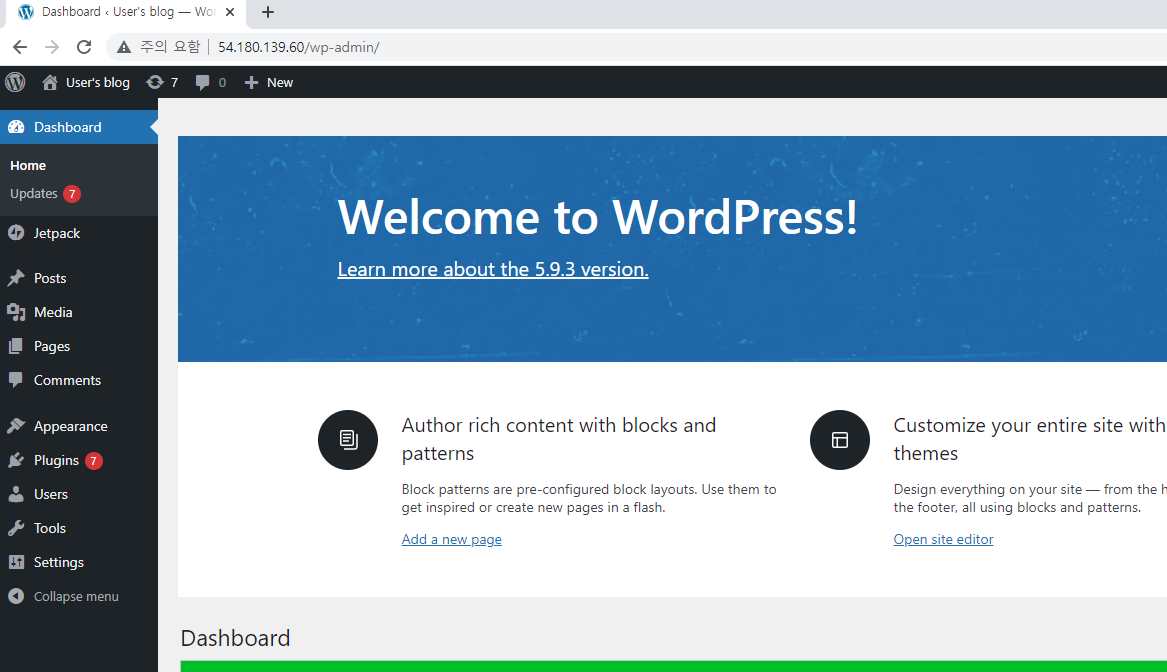1167x672 pixels.
Task: Open the updates icon showing 7
Action: (x=155, y=82)
